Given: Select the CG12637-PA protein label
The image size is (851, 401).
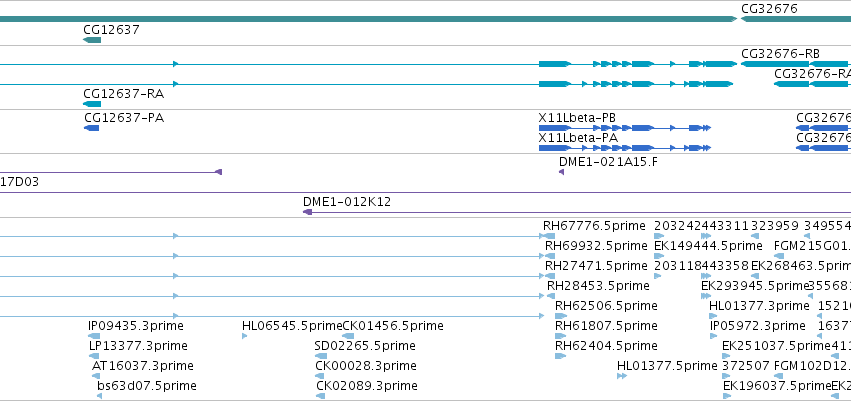Looking at the screenshot, I should [124, 118].
